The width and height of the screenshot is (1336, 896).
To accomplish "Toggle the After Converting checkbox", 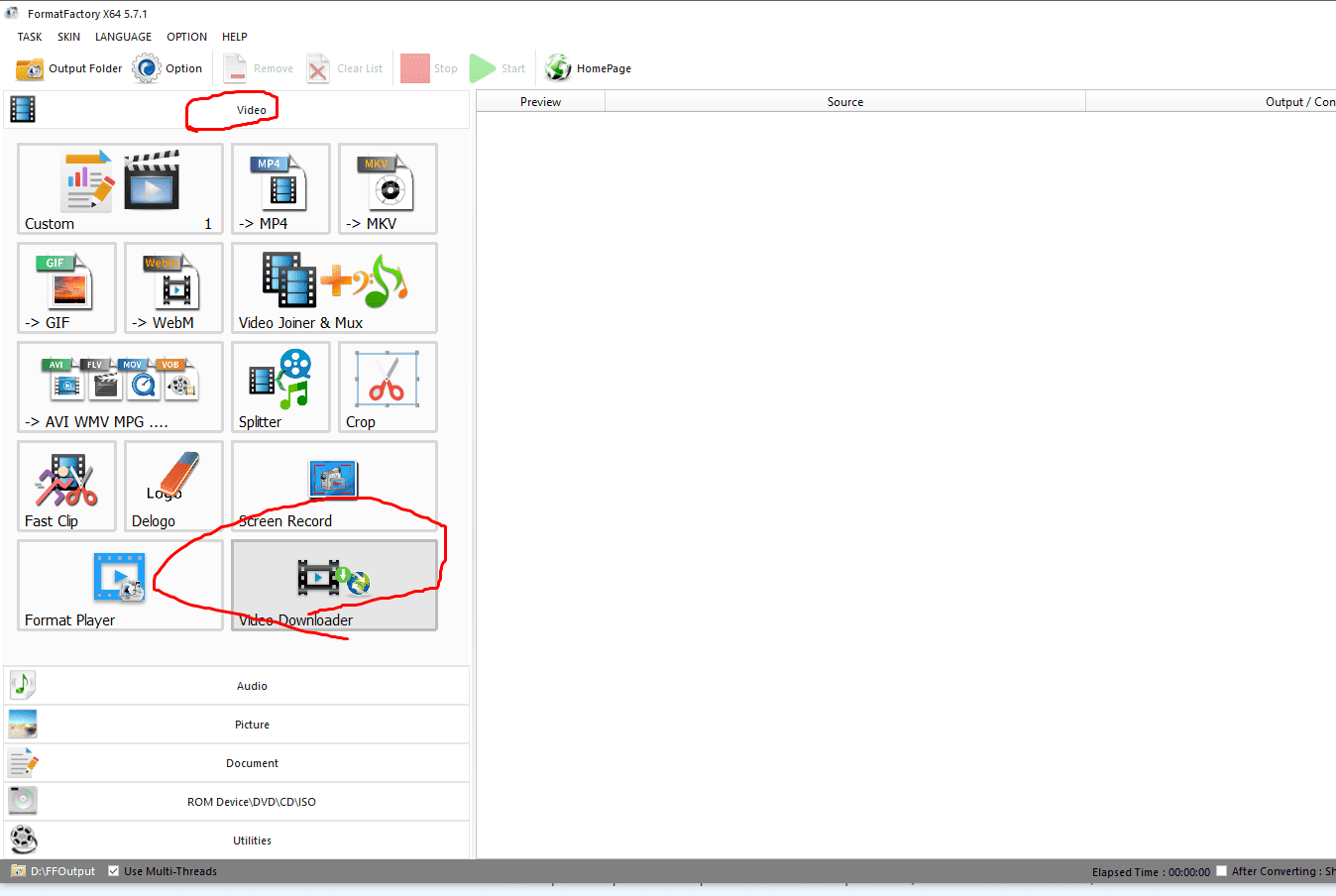I will 1222,871.
